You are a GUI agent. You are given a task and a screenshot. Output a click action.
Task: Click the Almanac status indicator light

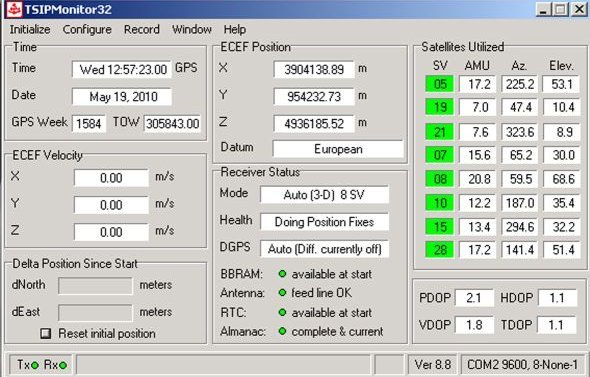click(282, 331)
